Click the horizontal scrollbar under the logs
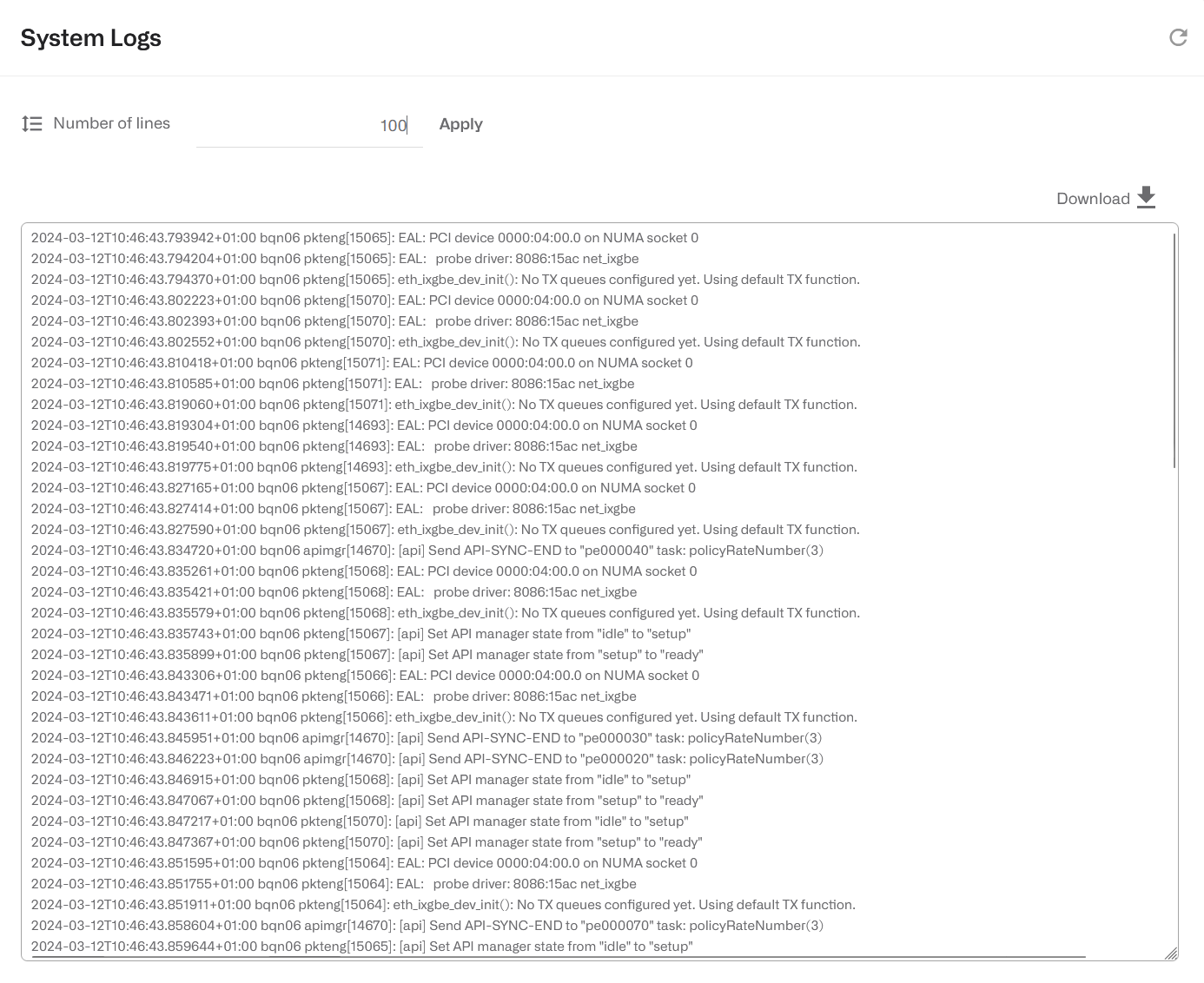The width and height of the screenshot is (1204, 983). pyautogui.click(x=558, y=956)
